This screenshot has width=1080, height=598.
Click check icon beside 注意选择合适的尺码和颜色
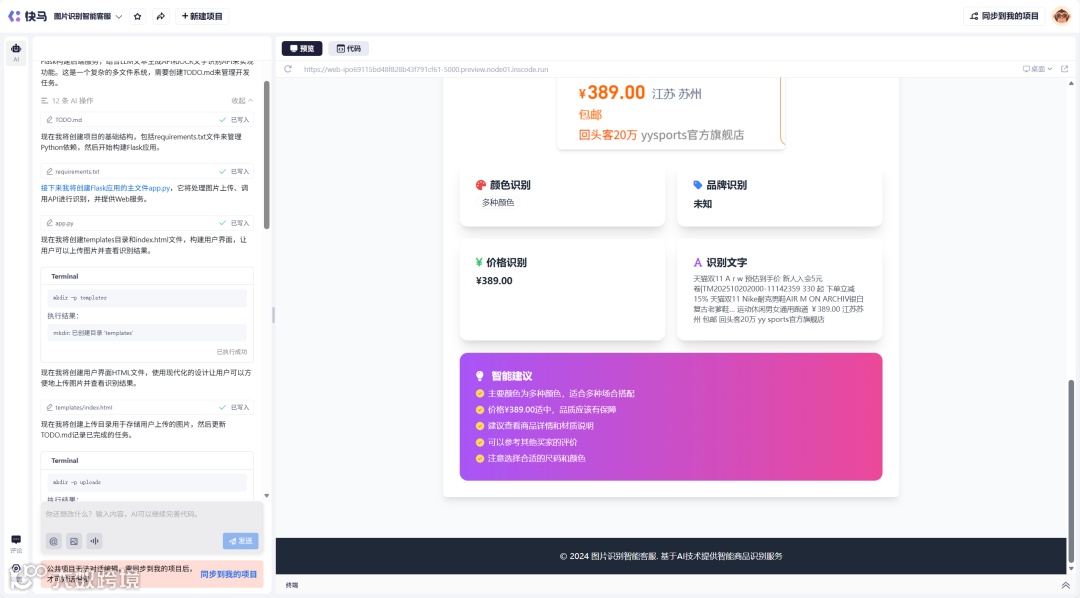[x=480, y=458]
